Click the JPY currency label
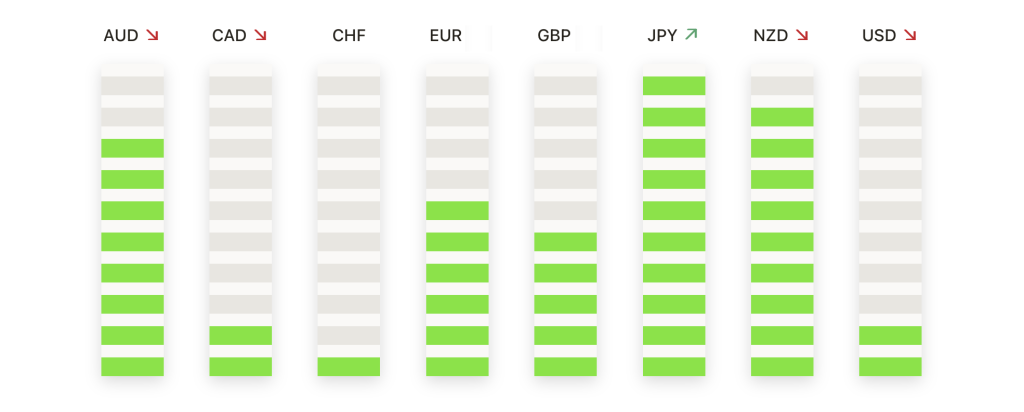Viewport: 1024px width, 412px height. tap(662, 36)
